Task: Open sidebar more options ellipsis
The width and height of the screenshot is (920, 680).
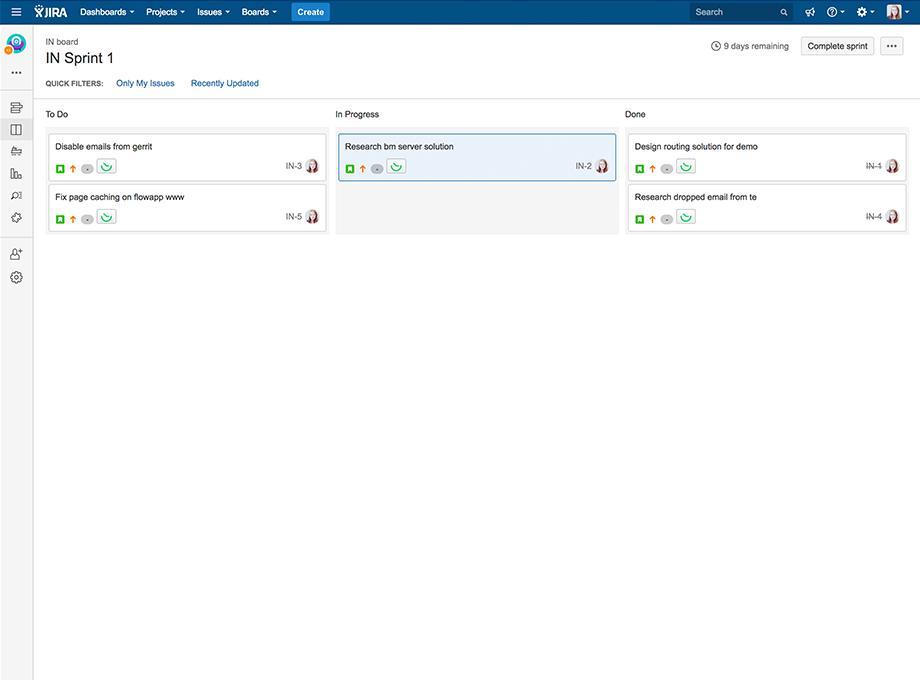Action: pos(16,73)
